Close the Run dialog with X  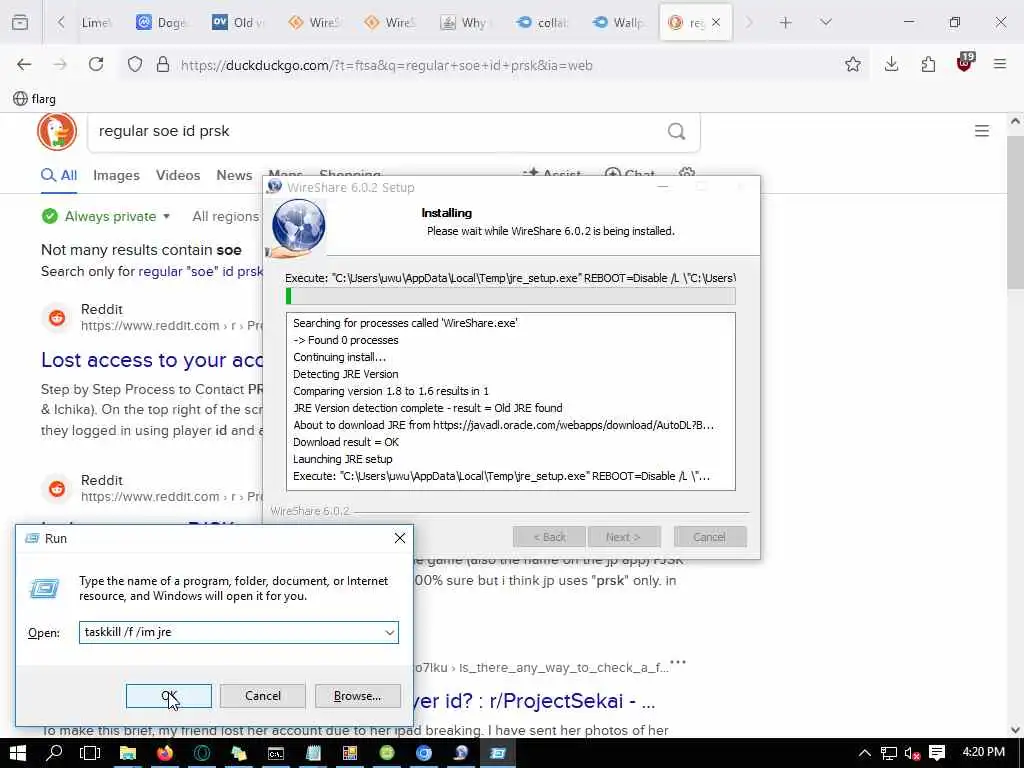tap(400, 538)
